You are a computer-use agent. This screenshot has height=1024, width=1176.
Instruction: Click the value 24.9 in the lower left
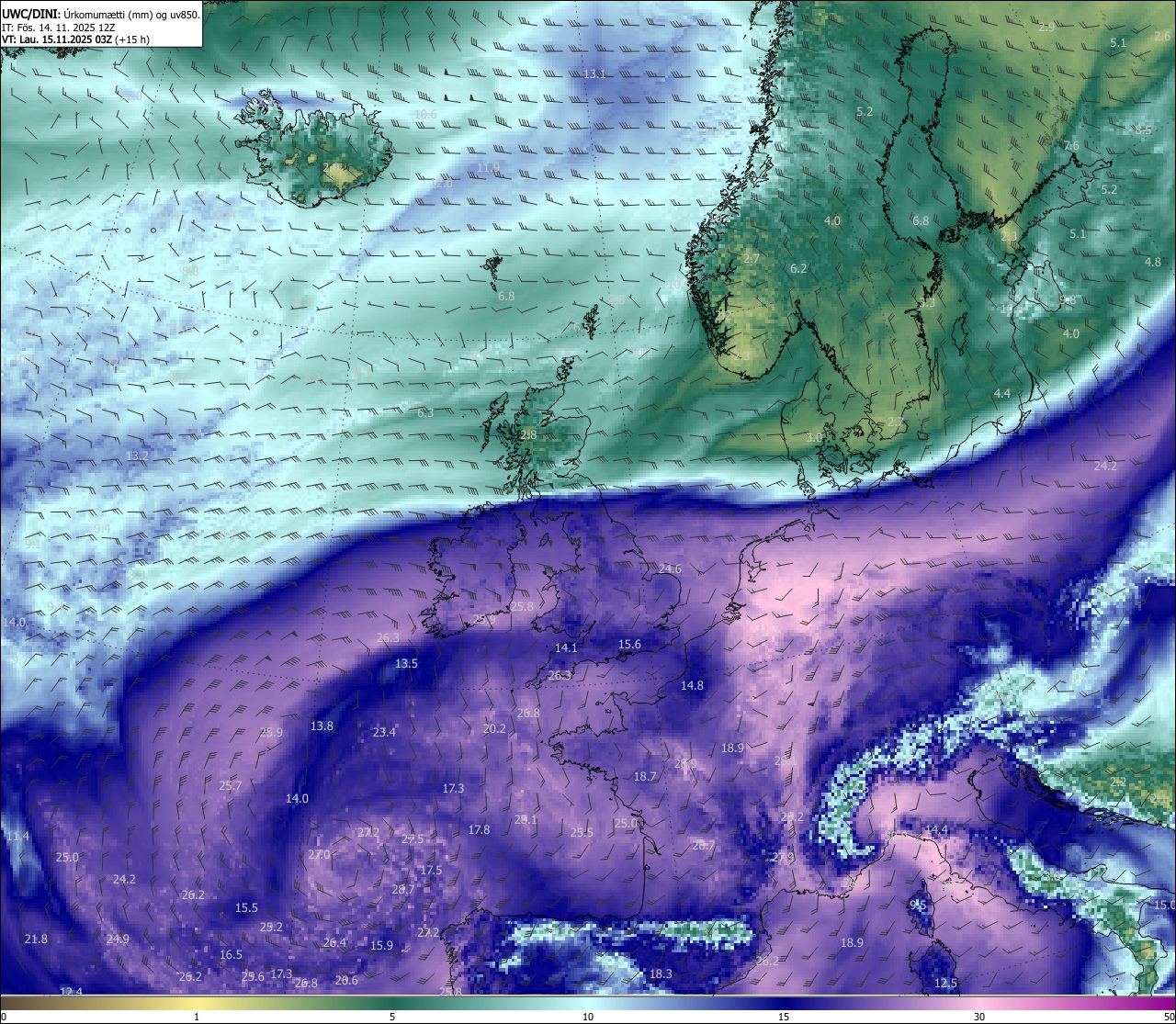click(118, 940)
